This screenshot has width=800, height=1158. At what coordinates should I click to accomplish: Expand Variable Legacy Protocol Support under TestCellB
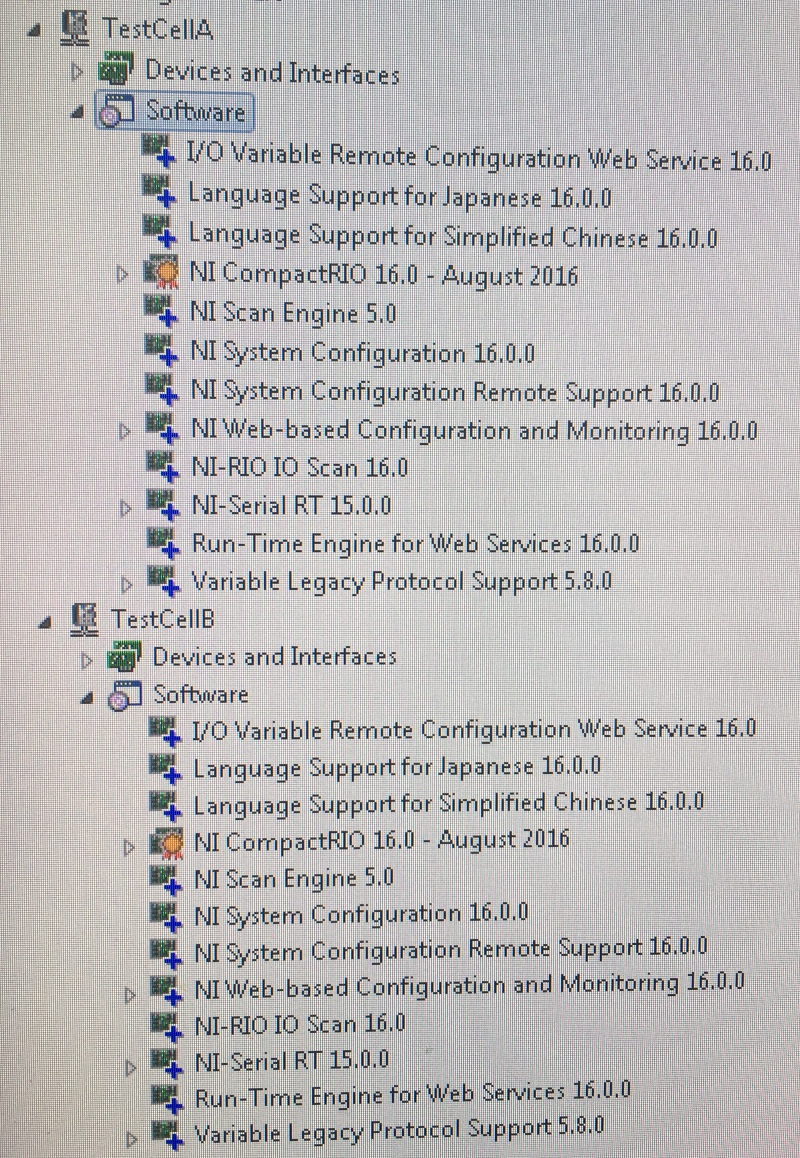coord(131,1138)
